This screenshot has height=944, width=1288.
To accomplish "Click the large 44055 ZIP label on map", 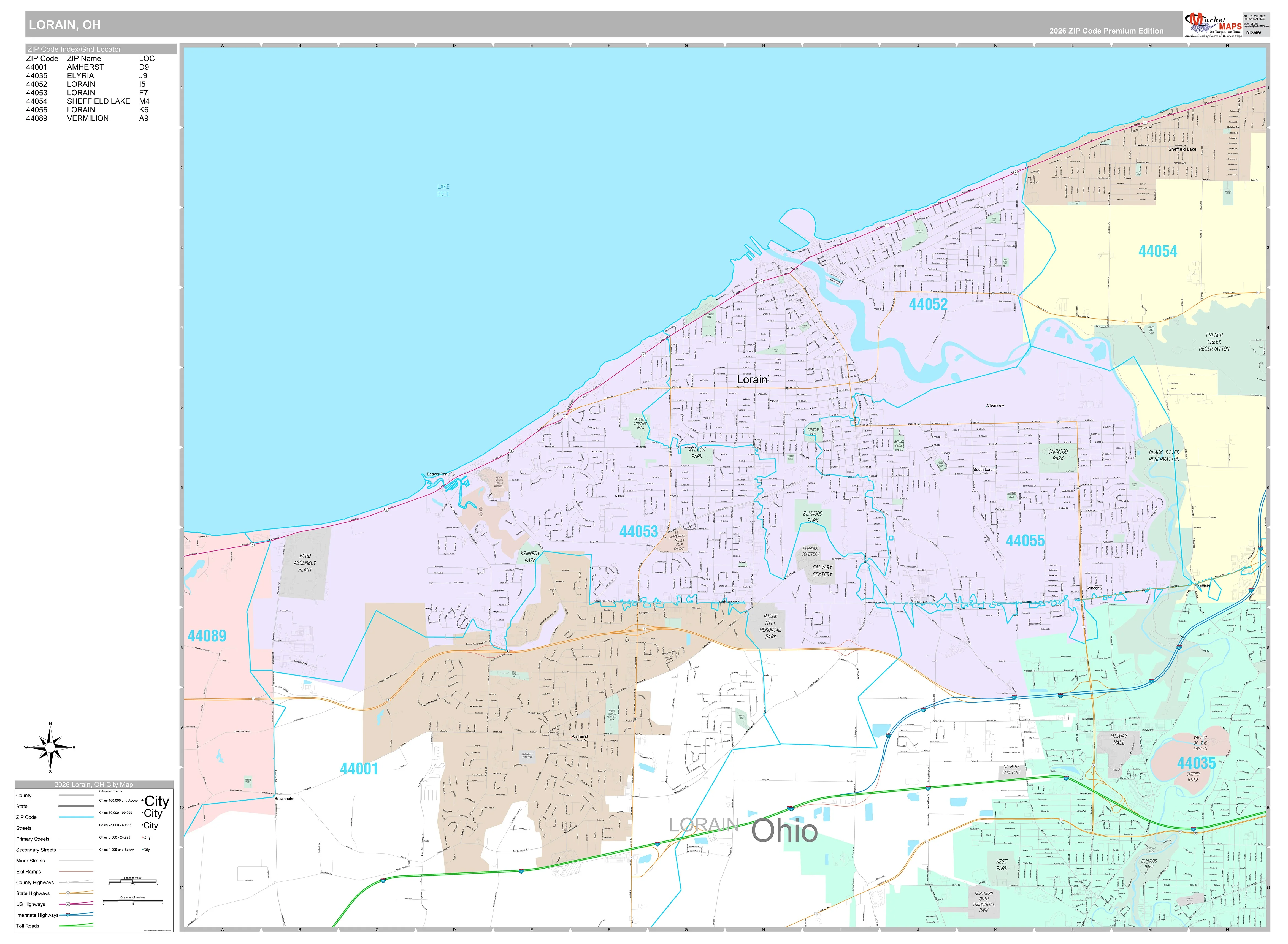I will [x=1025, y=541].
